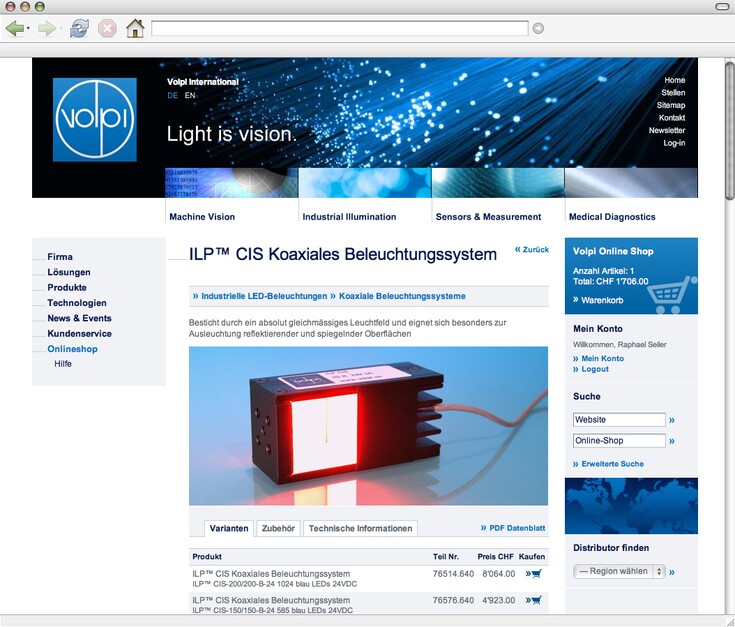Click the arrow next to Region wählen
This screenshot has width=735, height=627.
coord(672,572)
